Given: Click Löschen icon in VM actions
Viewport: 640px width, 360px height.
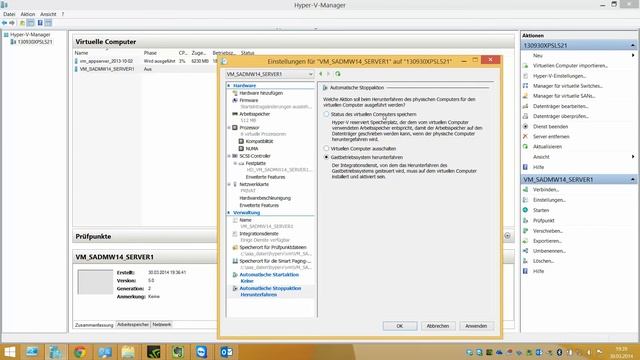Looking at the screenshot, I should 525,261.
